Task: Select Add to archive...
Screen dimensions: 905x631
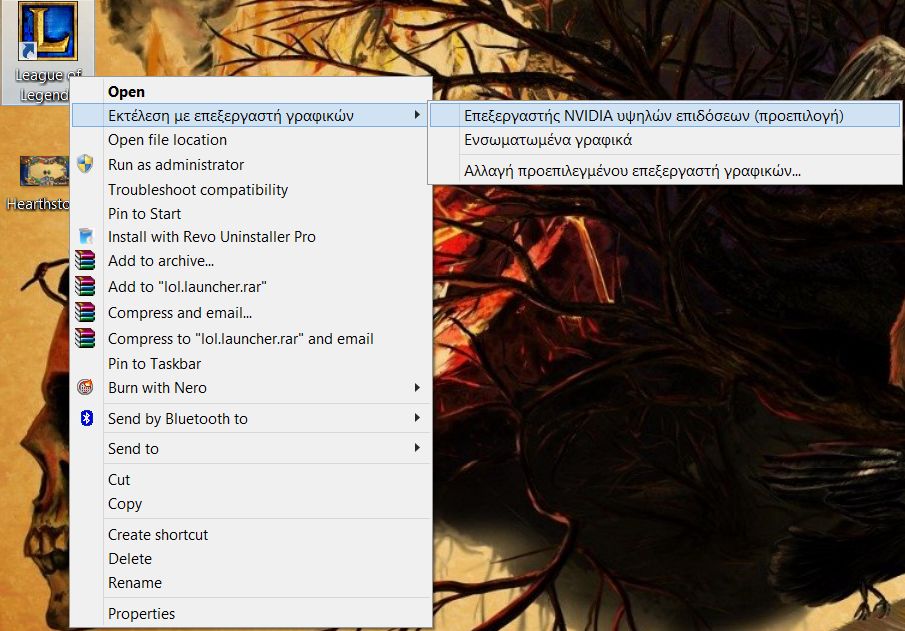Action: pyautogui.click(x=251, y=261)
